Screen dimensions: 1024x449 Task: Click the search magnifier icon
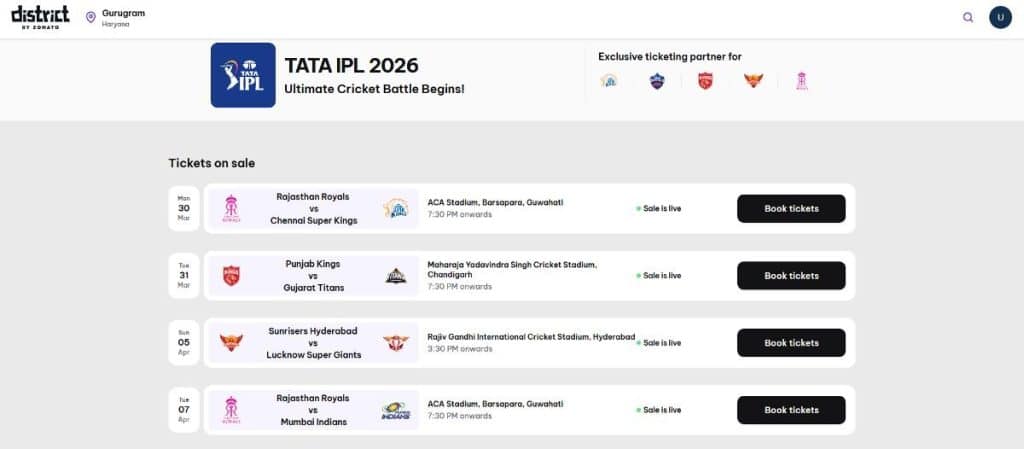[x=968, y=17]
